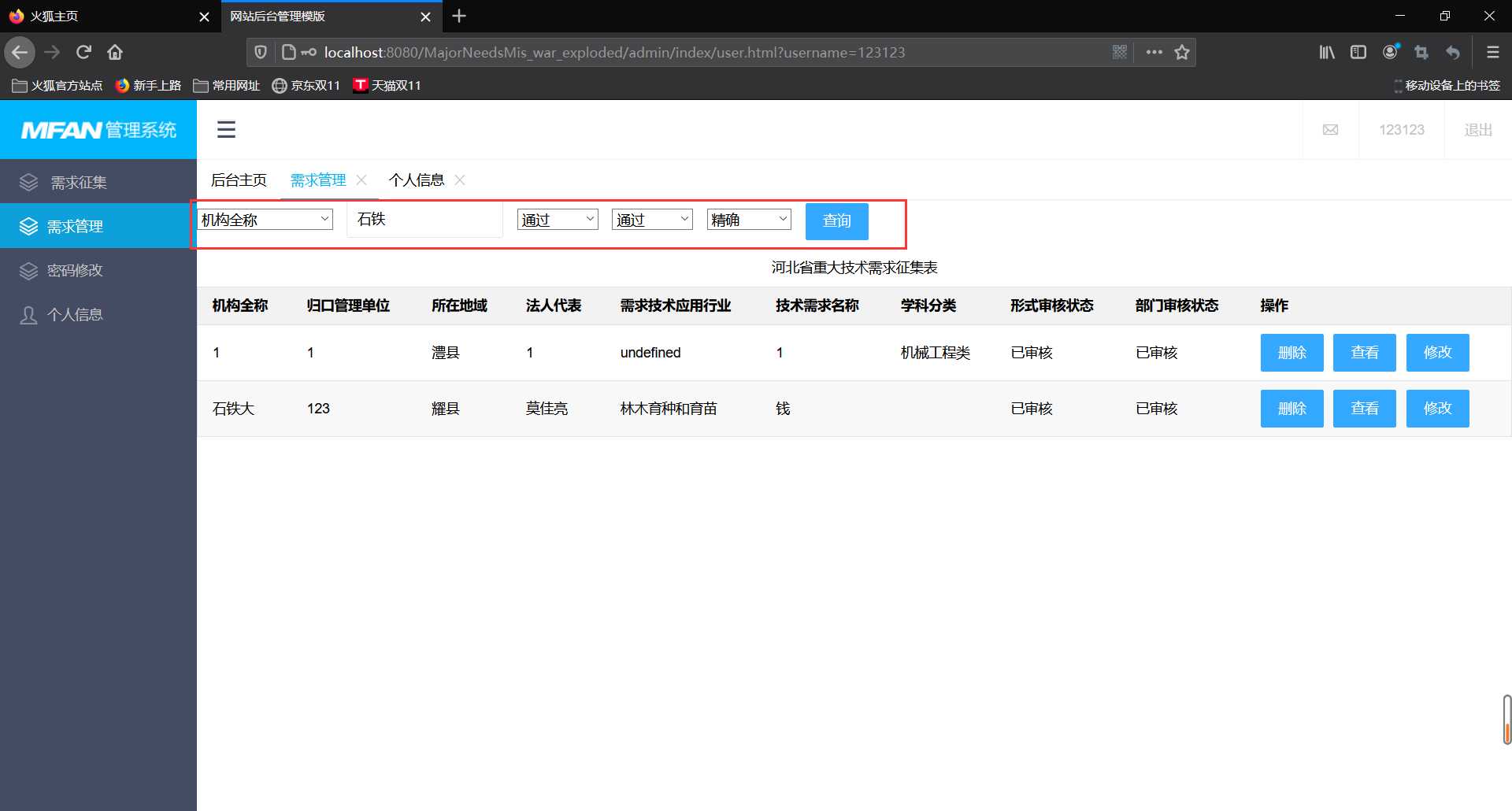Image resolution: width=1512 pixels, height=811 pixels.
Task: Close the 需求管理 page tab
Action: coord(361,180)
